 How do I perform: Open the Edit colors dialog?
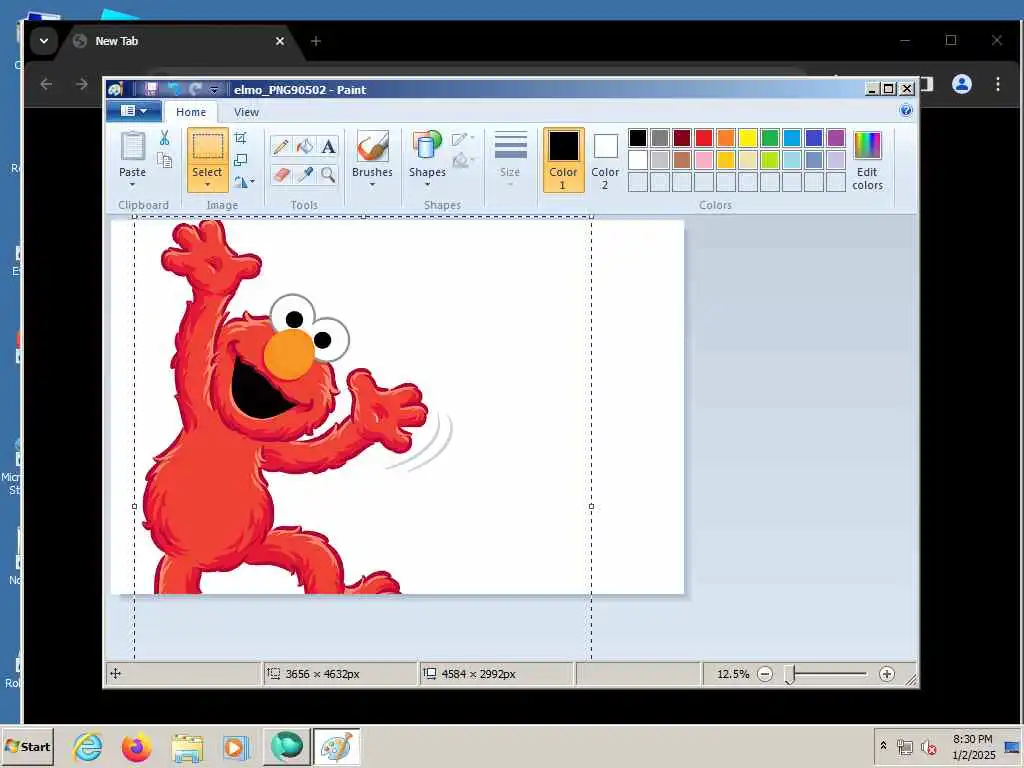pos(867,161)
